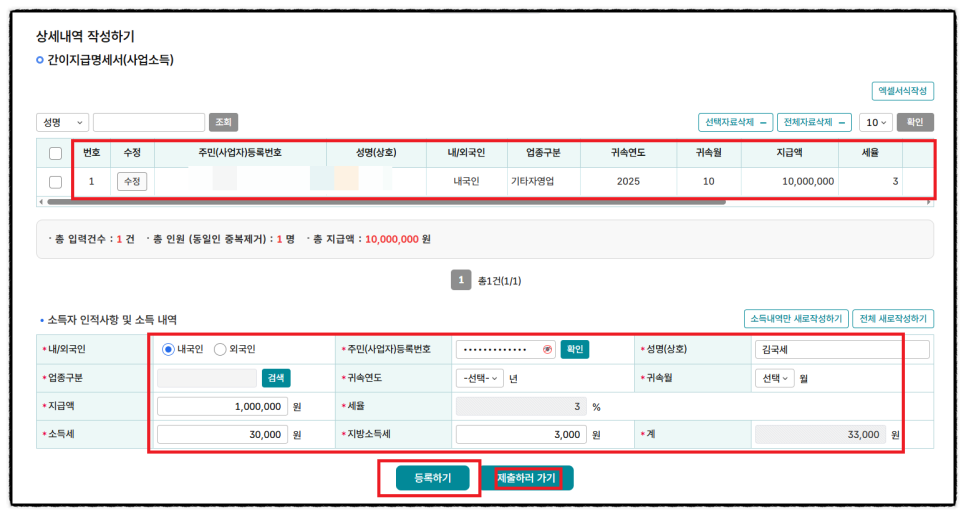This screenshot has height=516, width=966.
Task: Click the 지급액 column header
Action: (789, 153)
